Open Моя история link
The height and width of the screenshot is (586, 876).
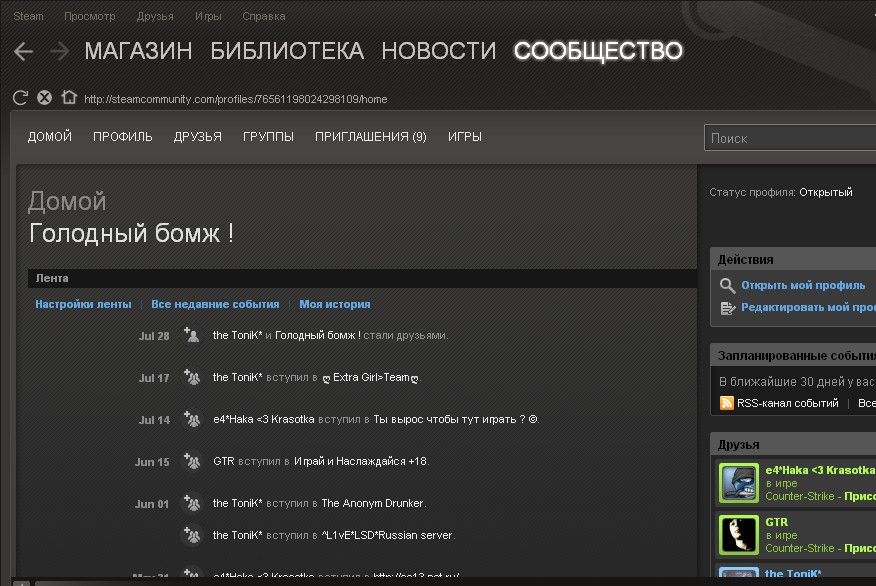[335, 304]
